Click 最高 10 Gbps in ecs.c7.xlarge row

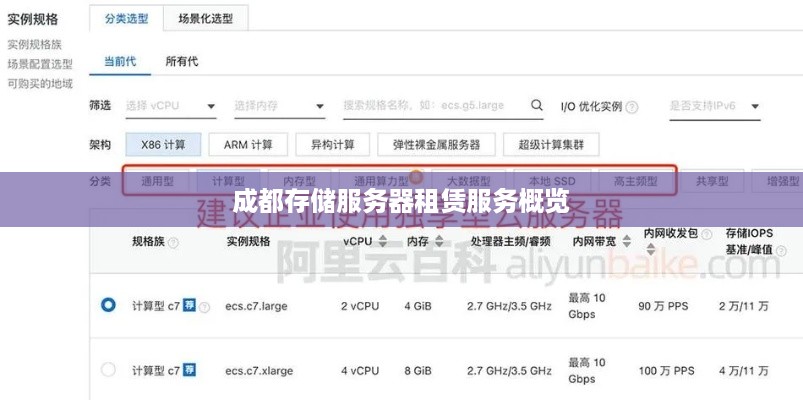tap(587, 370)
